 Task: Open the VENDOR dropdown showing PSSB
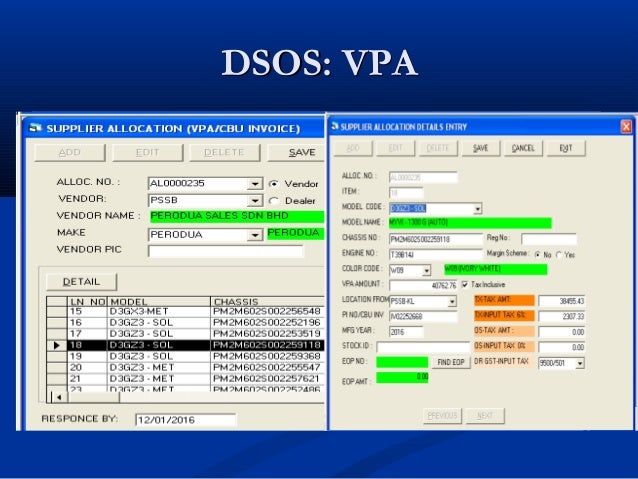(x=255, y=201)
